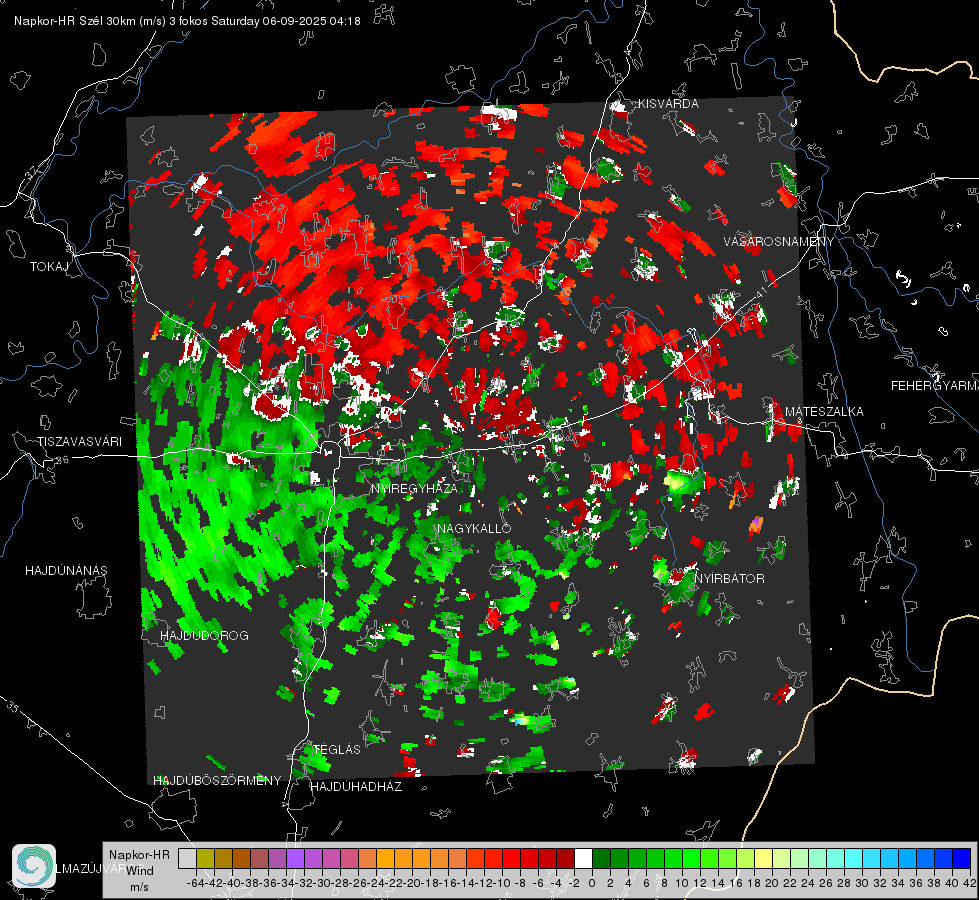Pick the olive swatch between -64 and -42
The height and width of the screenshot is (900, 979).
(x=205, y=858)
